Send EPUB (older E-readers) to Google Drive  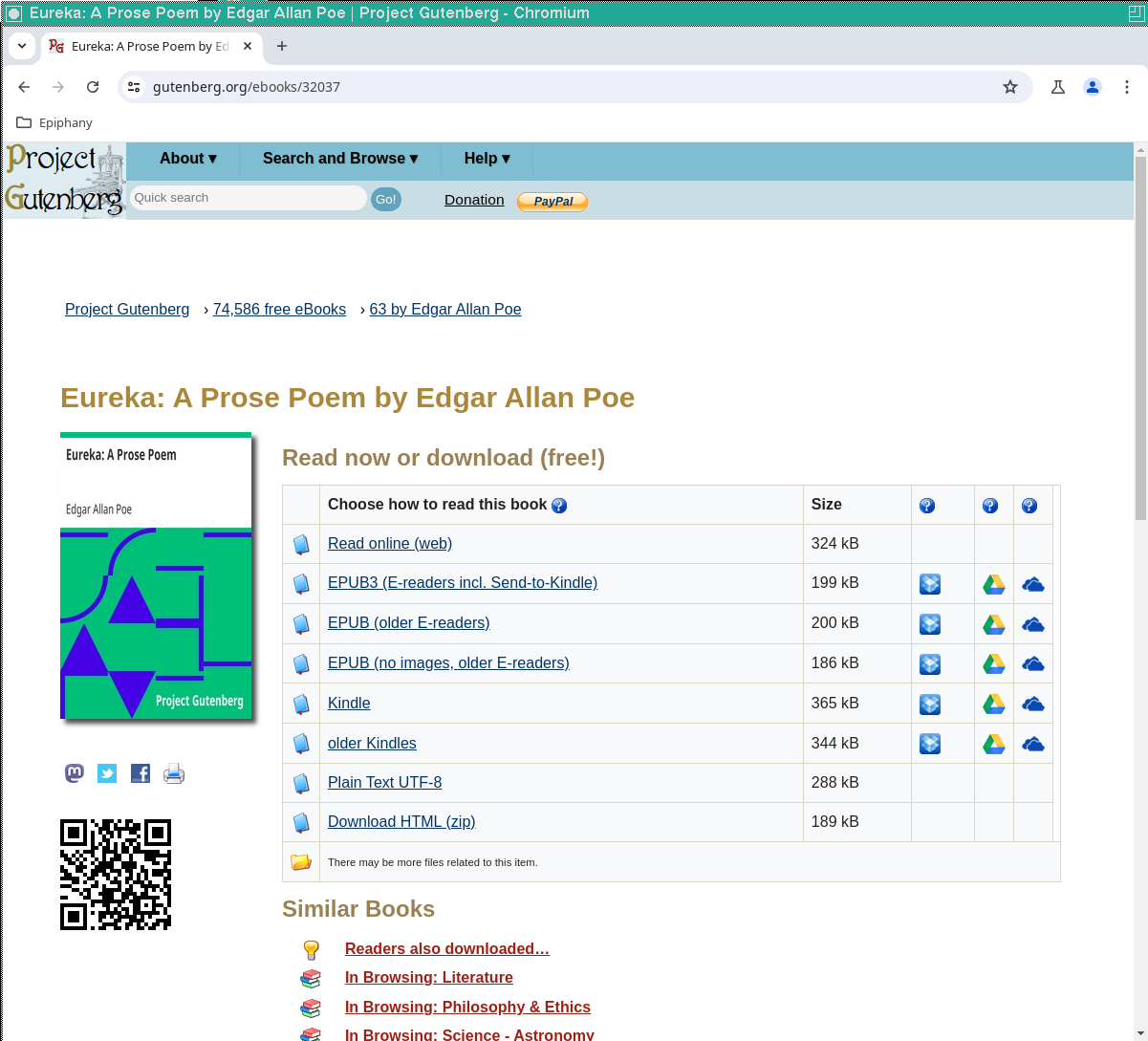(994, 624)
